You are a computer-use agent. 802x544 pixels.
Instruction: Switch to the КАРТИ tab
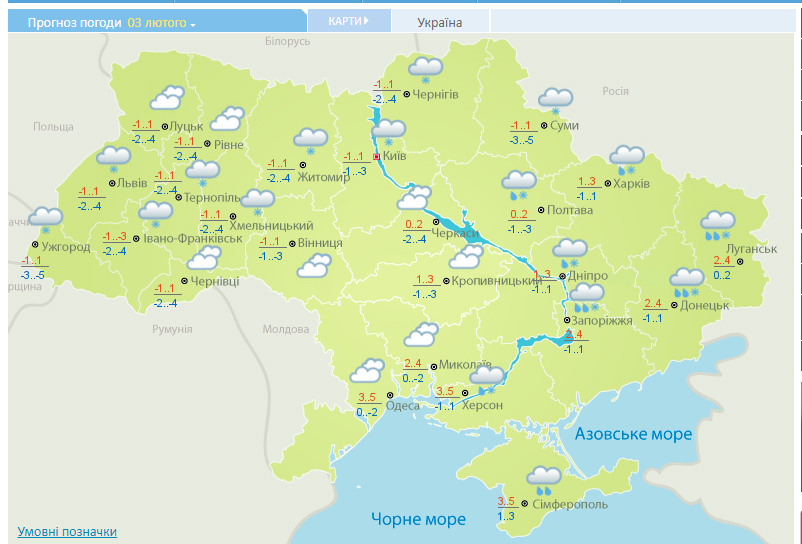[x=349, y=21]
